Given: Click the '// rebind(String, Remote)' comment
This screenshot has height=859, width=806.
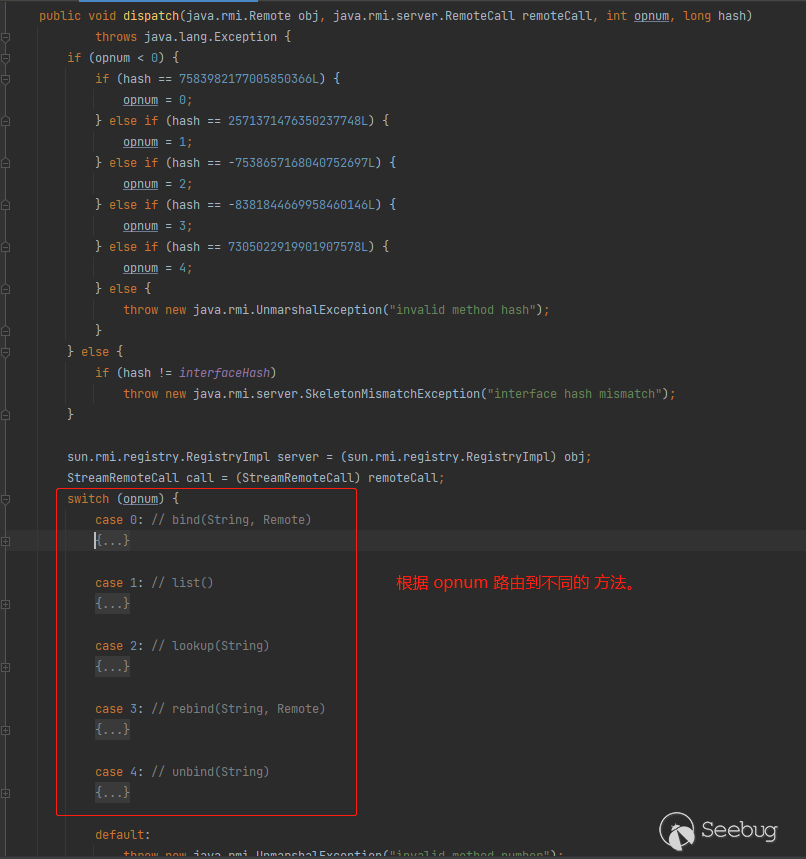Looking at the screenshot, I should point(238,709).
